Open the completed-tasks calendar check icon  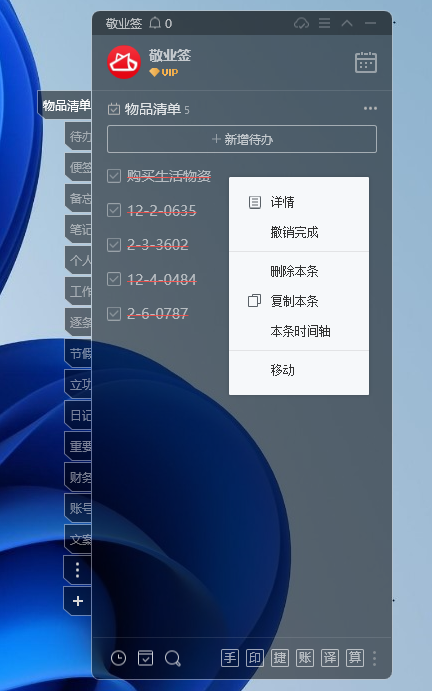[145, 658]
